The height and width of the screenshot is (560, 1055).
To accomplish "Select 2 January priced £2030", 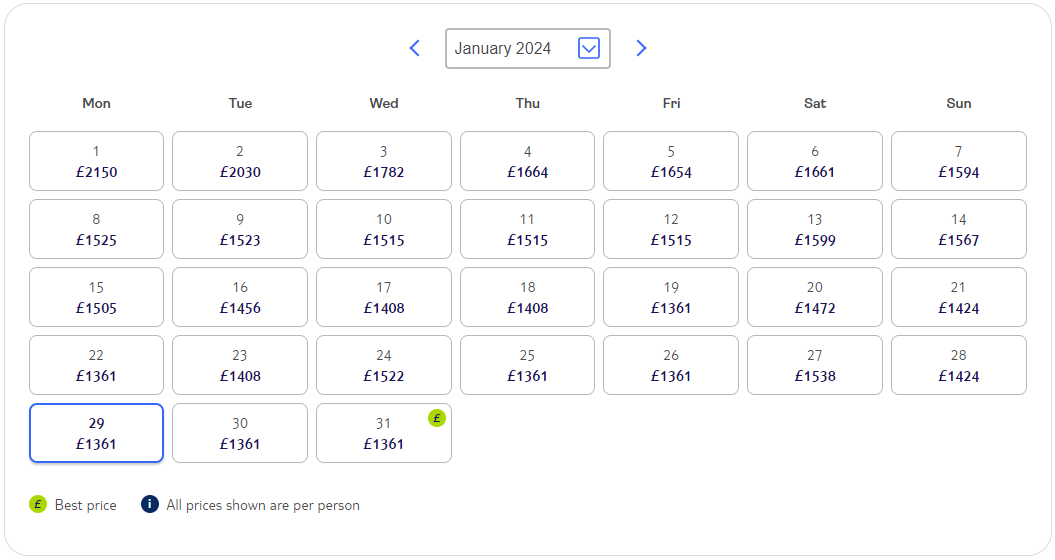I will click(x=240, y=161).
